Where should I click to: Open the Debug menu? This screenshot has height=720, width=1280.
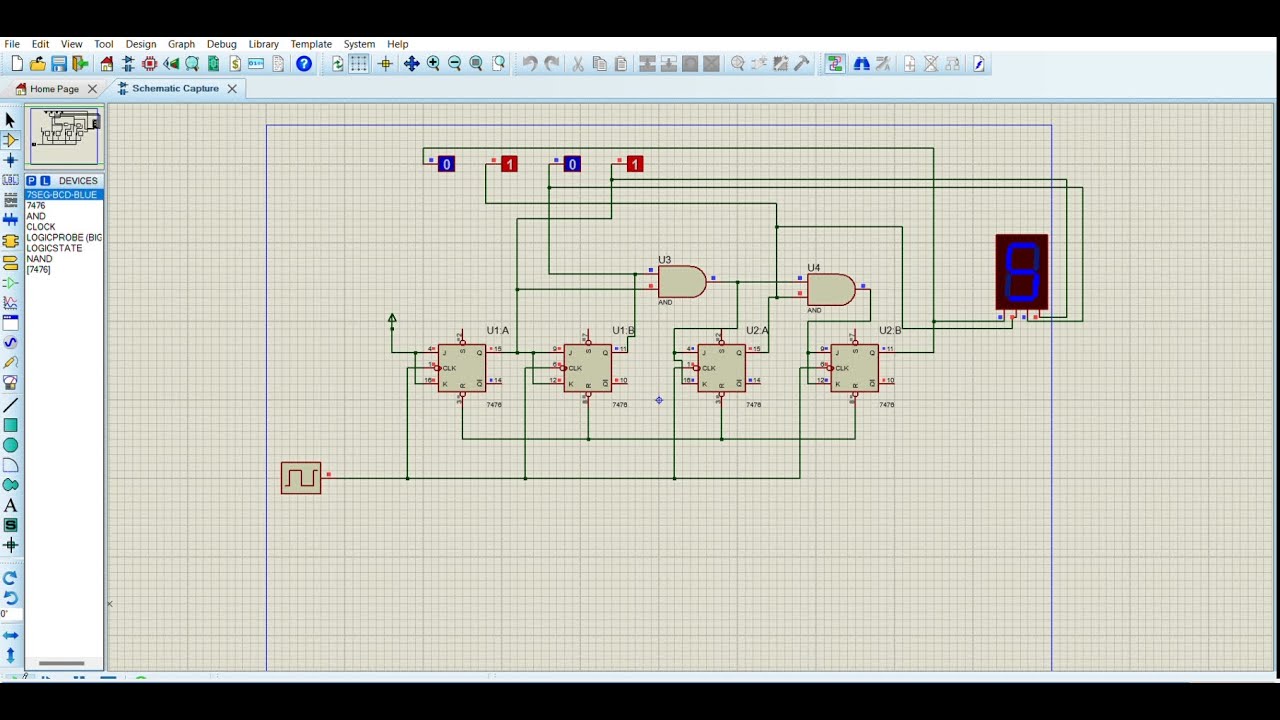pos(221,44)
